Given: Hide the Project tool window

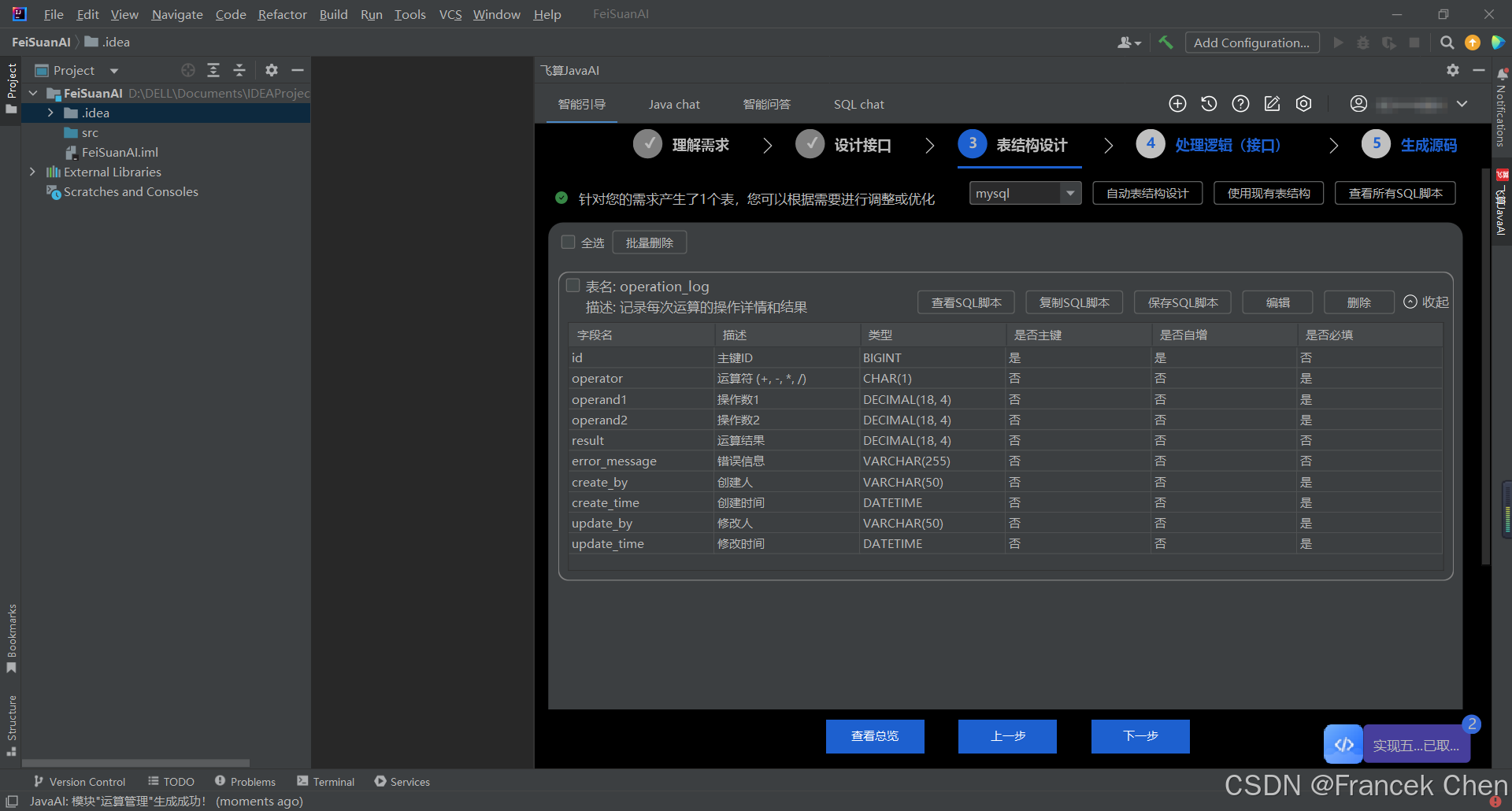Looking at the screenshot, I should [298, 70].
